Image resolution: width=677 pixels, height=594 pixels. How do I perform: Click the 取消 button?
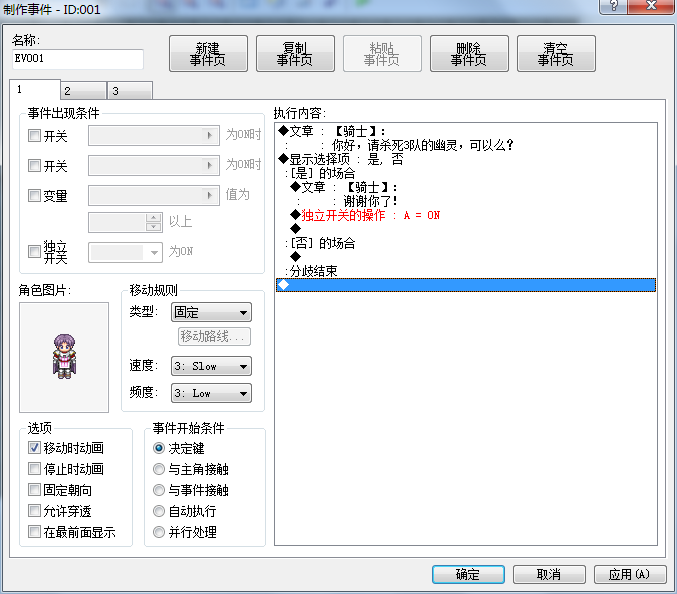[x=549, y=574]
